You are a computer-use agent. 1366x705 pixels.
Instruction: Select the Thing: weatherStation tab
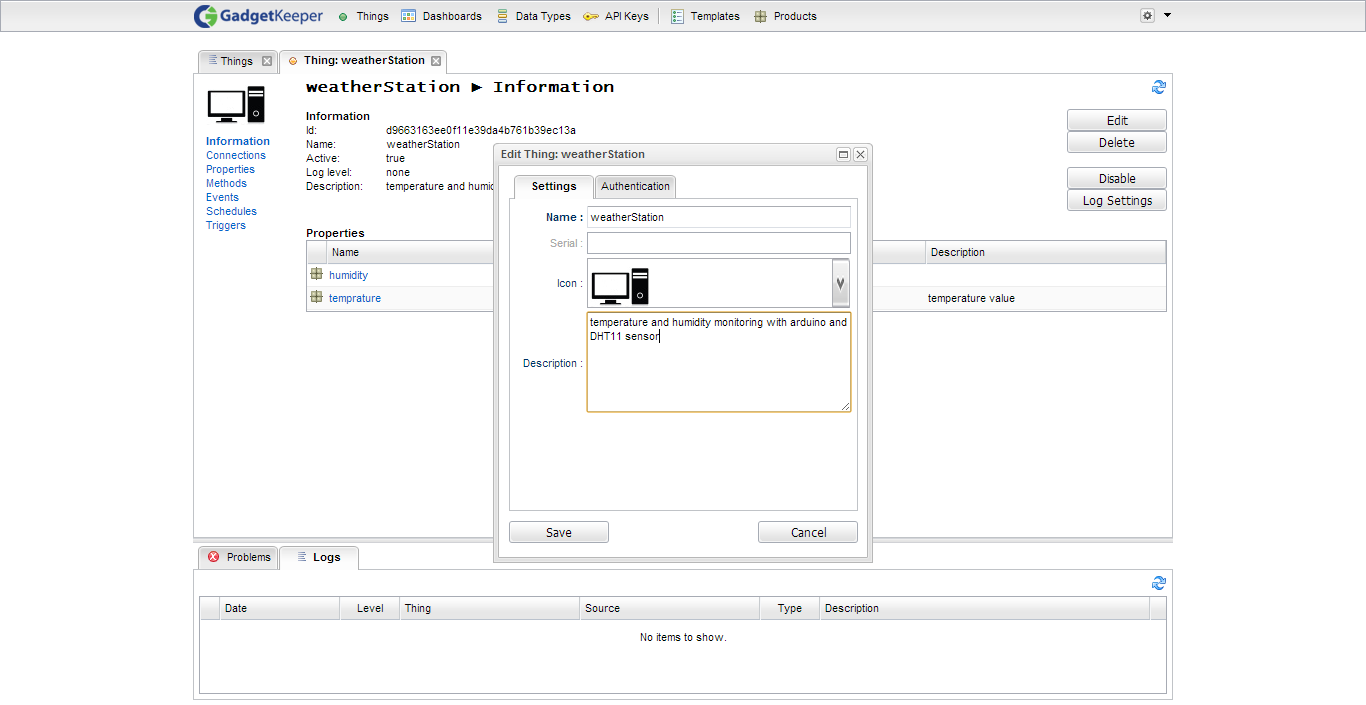click(364, 60)
